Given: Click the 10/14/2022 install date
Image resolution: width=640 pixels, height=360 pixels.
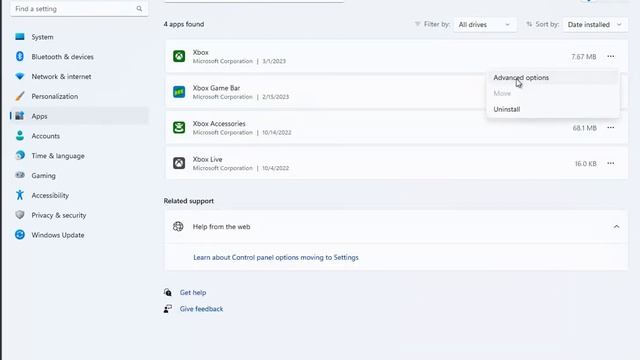Looking at the screenshot, I should point(277,133).
